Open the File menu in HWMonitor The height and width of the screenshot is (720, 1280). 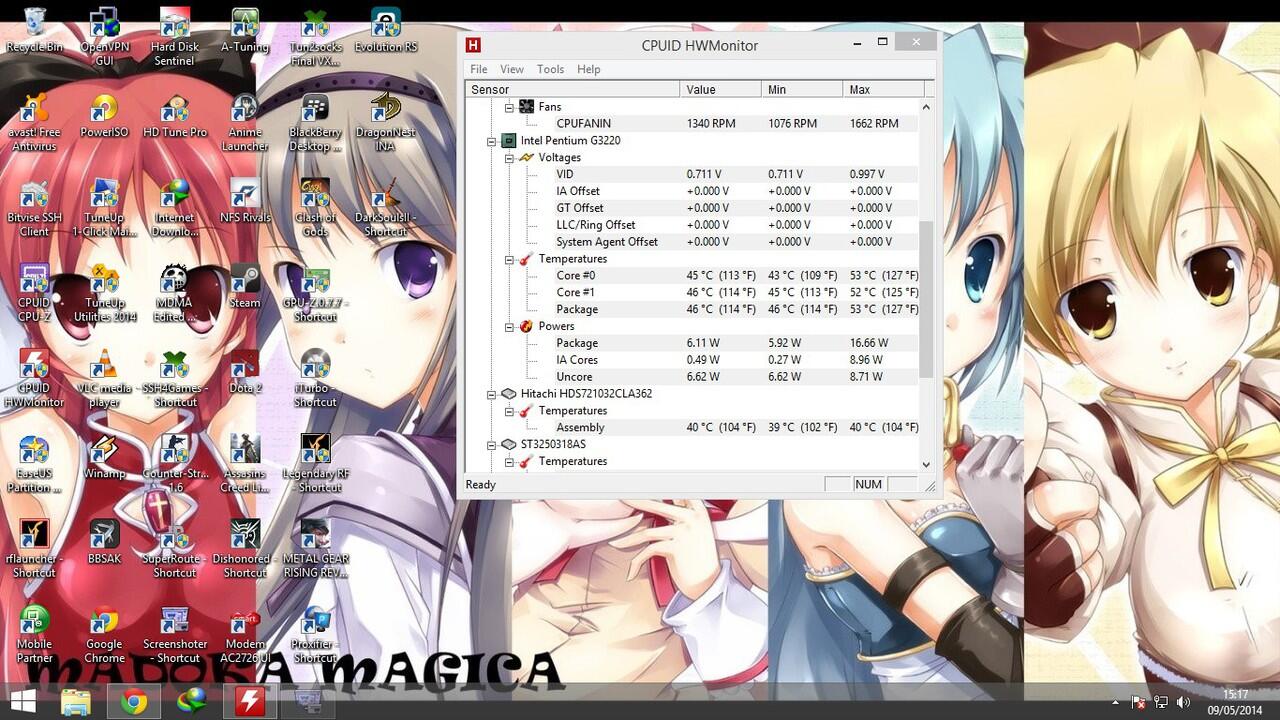tap(479, 69)
